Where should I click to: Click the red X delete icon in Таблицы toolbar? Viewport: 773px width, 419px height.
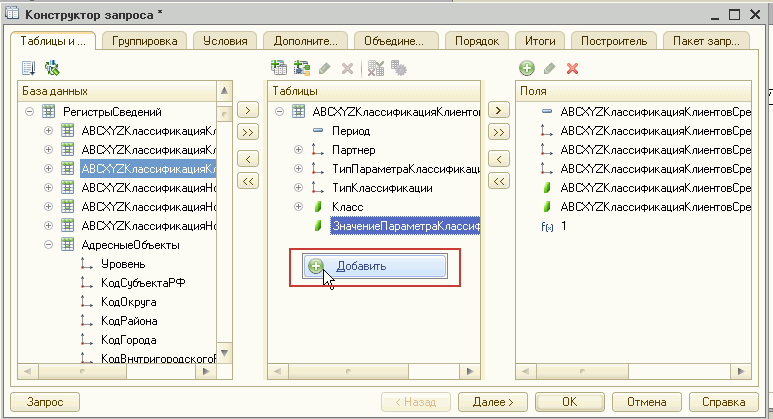coord(348,69)
